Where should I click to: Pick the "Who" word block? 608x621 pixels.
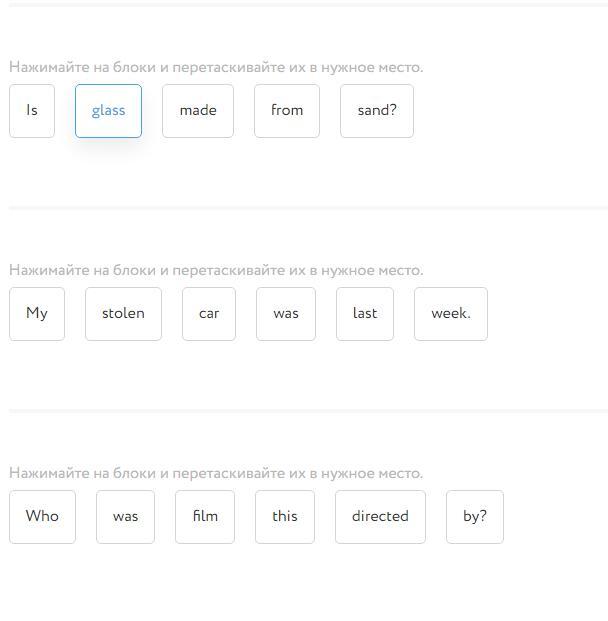[x=42, y=517]
